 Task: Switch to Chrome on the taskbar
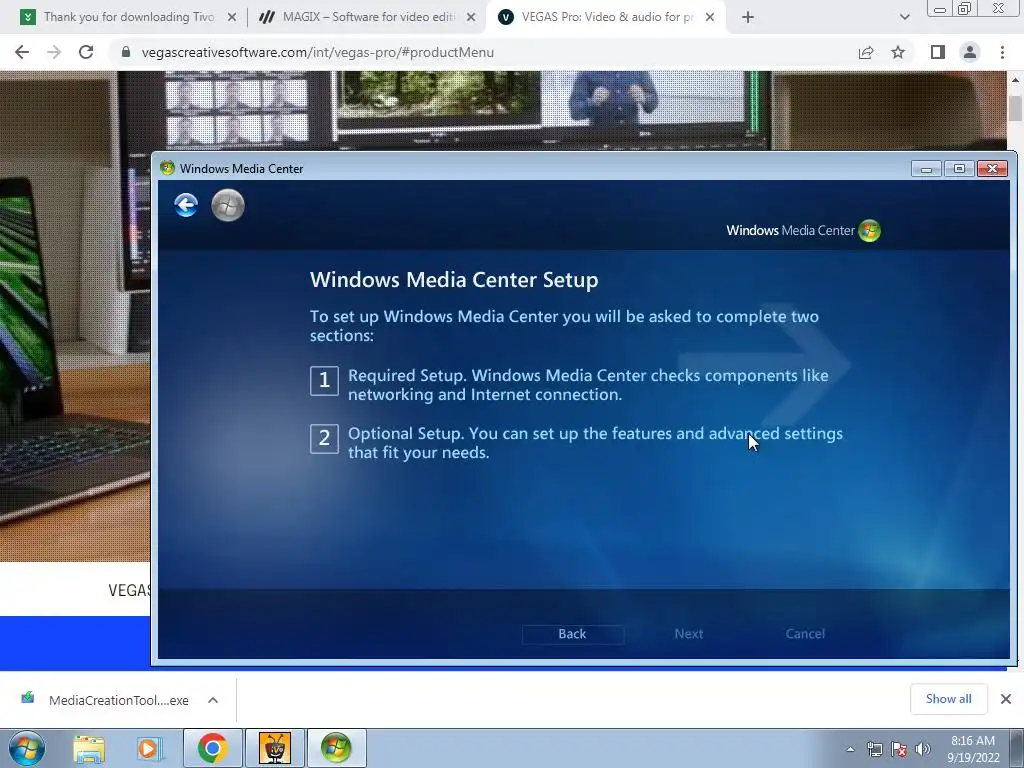[212, 748]
